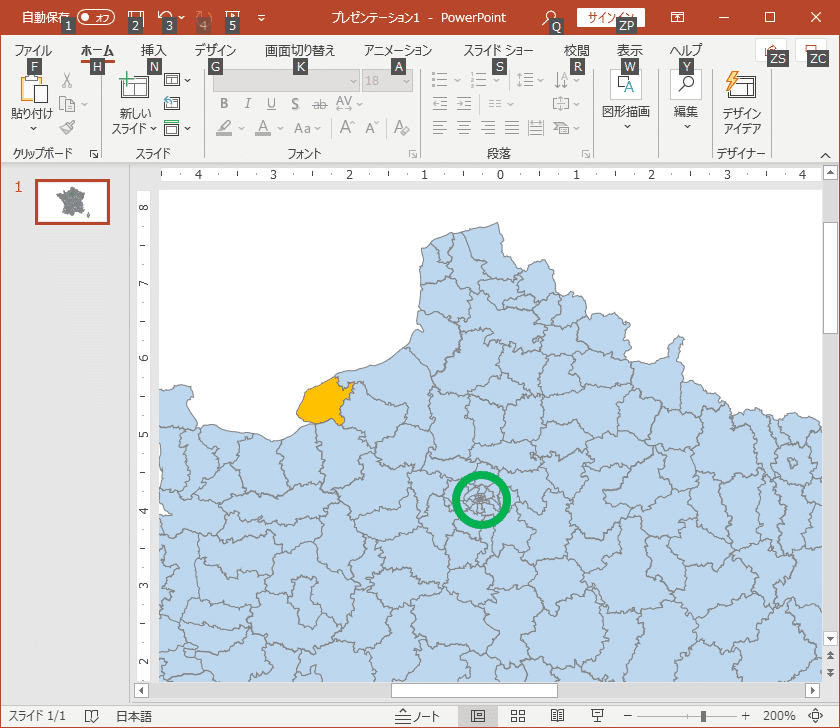Click the Reading View icon in status bar
Viewport: 840px width, 728px height.
pos(557,716)
